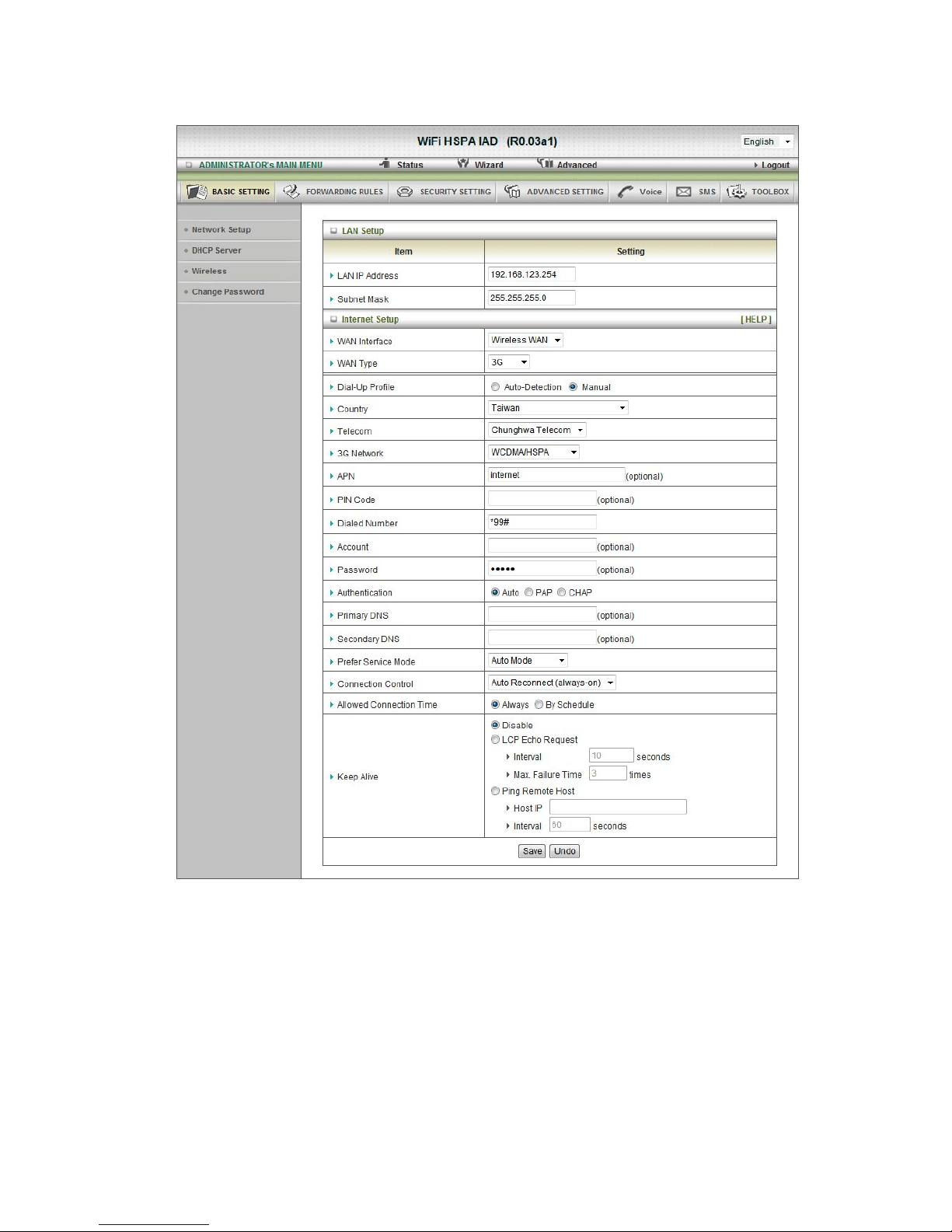Click the LAN IP Address field
This screenshot has height=1232, width=952.
[532, 274]
